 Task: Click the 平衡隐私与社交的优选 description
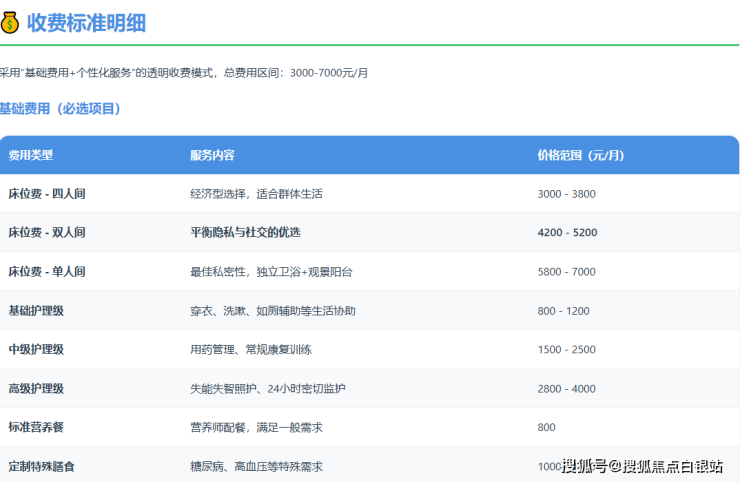pos(245,232)
